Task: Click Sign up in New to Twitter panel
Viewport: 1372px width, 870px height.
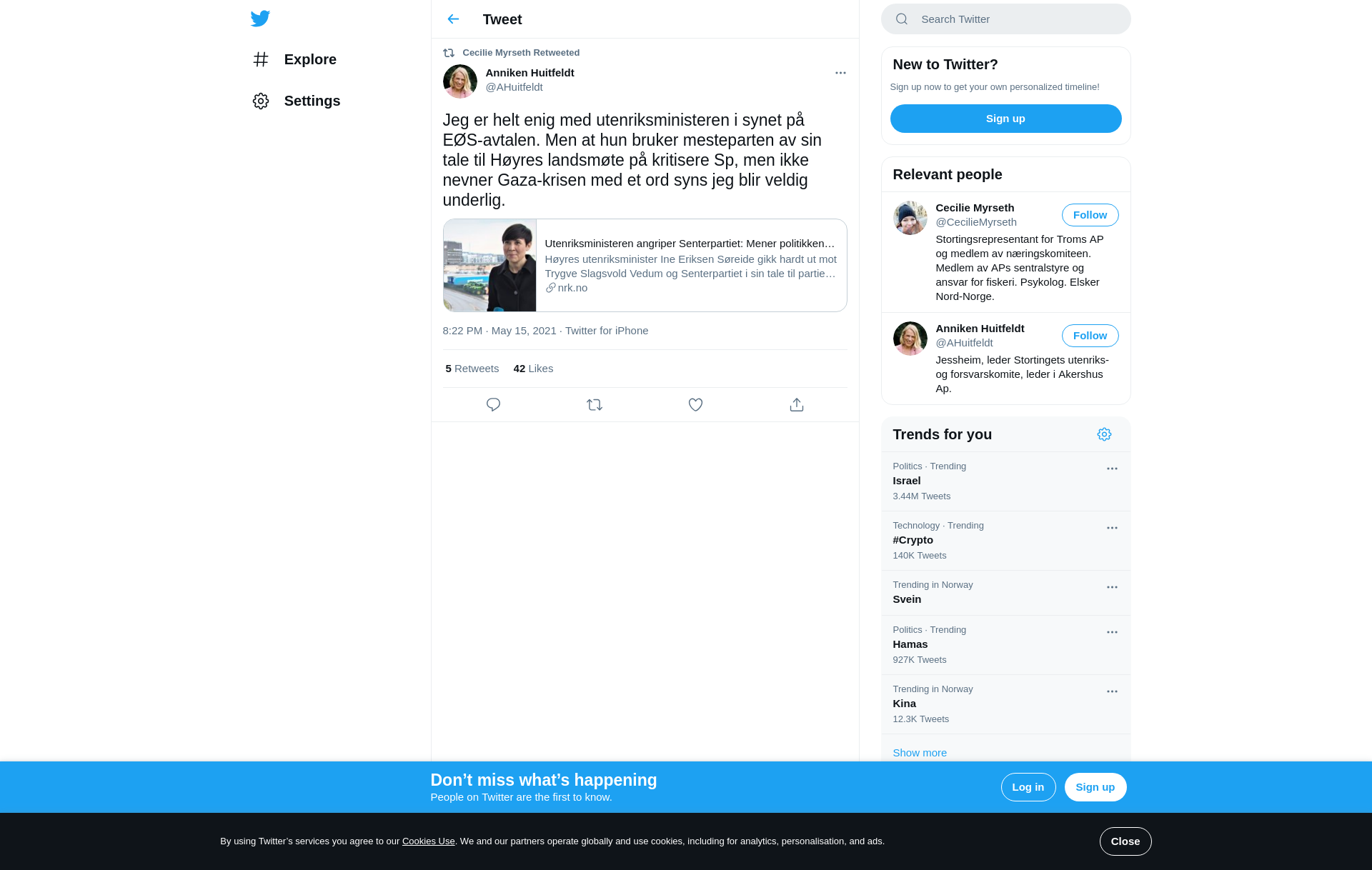Action: pyautogui.click(x=1005, y=119)
